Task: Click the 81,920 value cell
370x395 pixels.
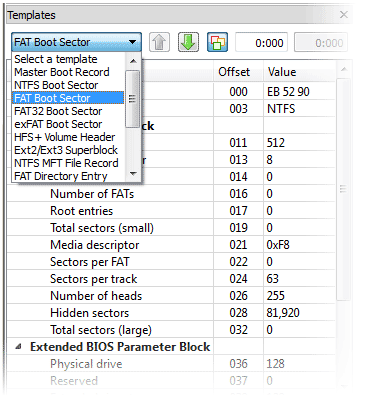Action: [x=283, y=313]
